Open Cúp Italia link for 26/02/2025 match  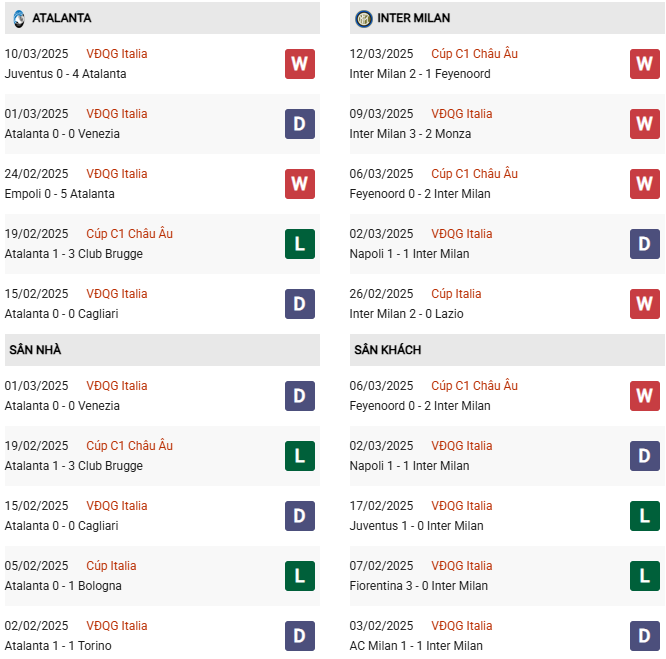456,294
